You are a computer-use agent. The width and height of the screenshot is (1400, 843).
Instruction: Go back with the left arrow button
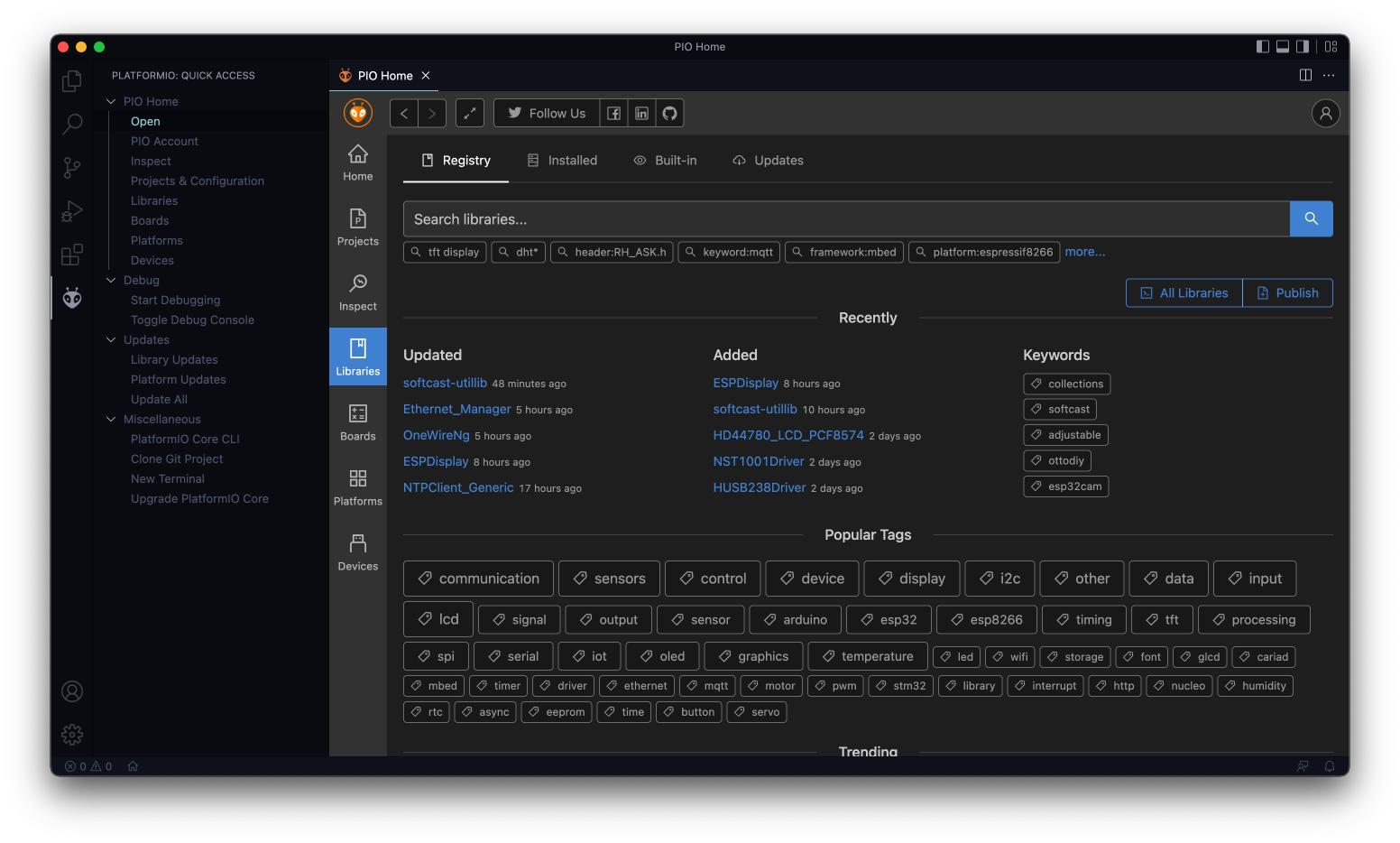click(x=404, y=113)
